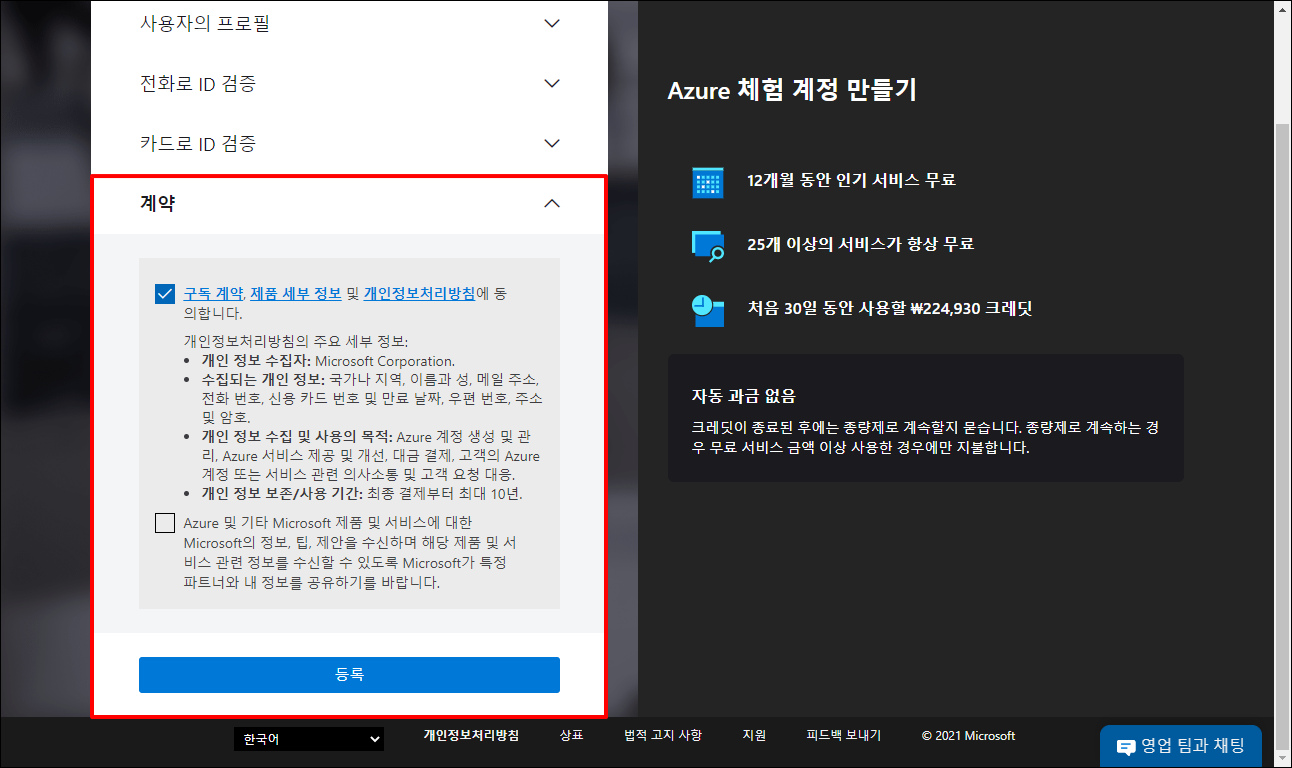Collapse the 계약 section chevron
The width and height of the screenshot is (1292, 768).
552,203
